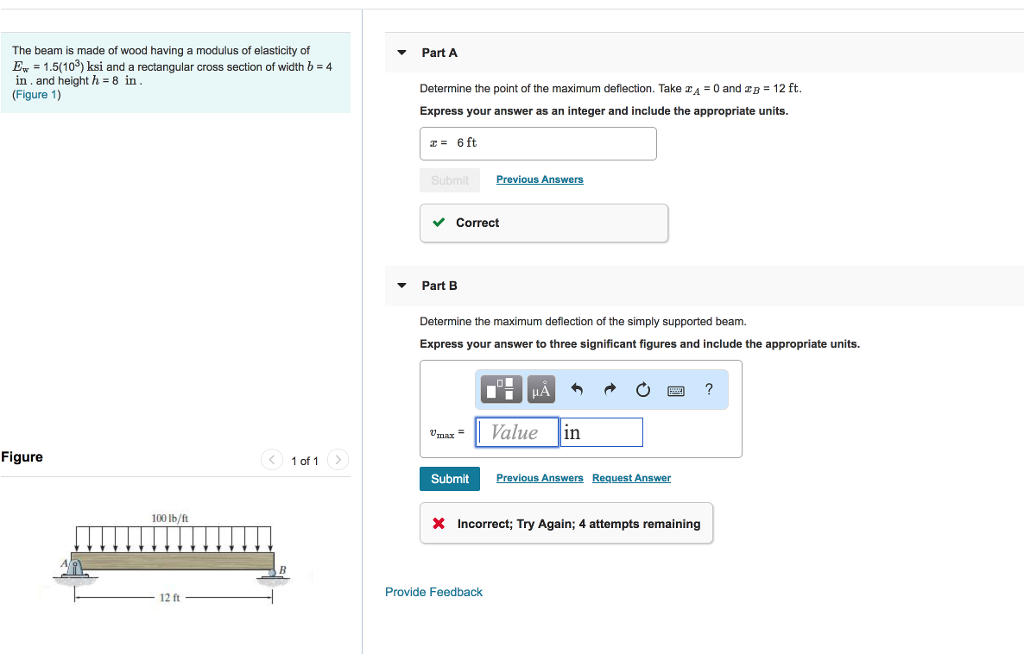
Task: Open Part B Previous Answers link
Action: (539, 478)
